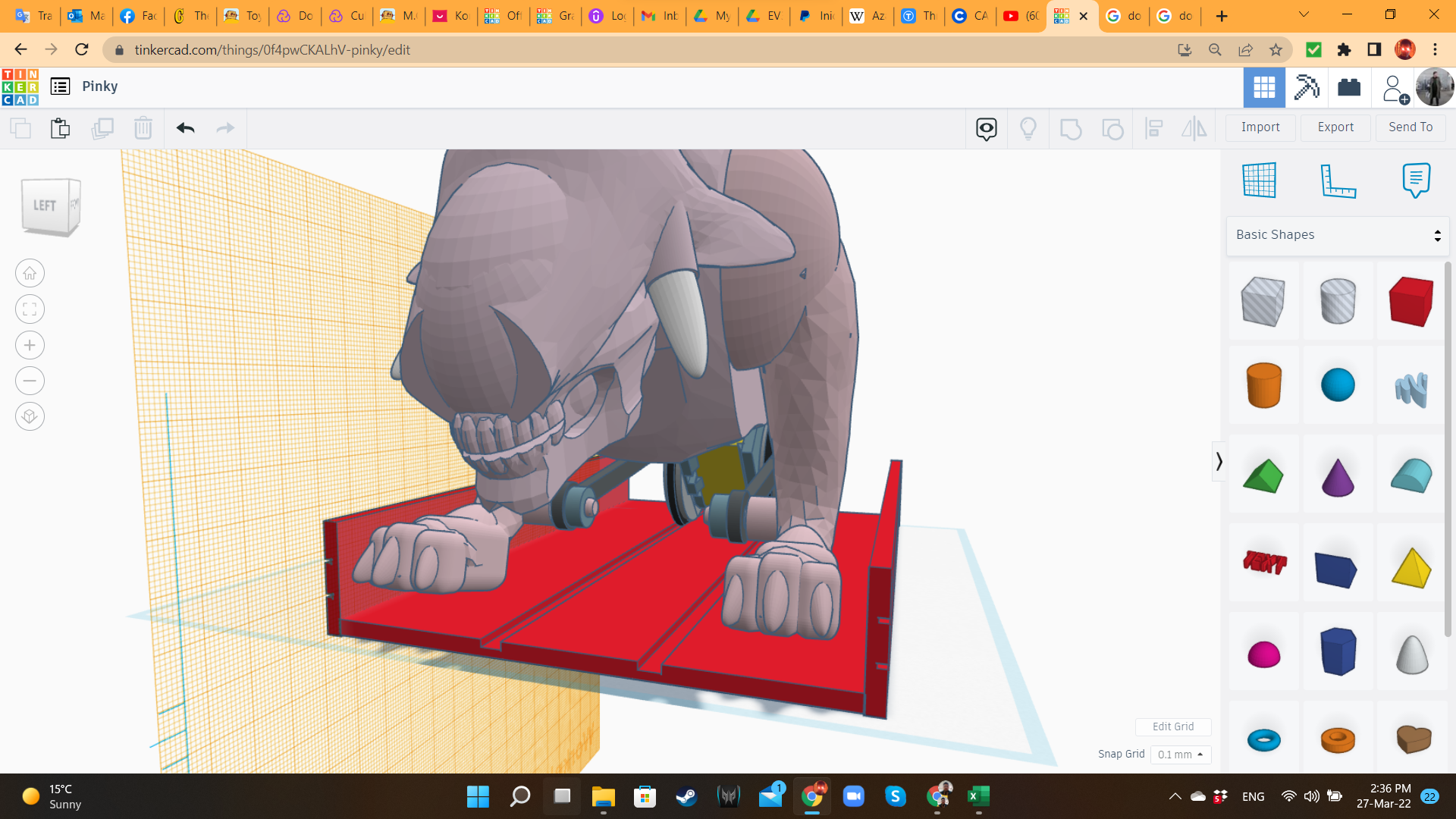Viewport: 1456px width, 819px height.
Task: Select the Workplane tool
Action: tap(1260, 180)
